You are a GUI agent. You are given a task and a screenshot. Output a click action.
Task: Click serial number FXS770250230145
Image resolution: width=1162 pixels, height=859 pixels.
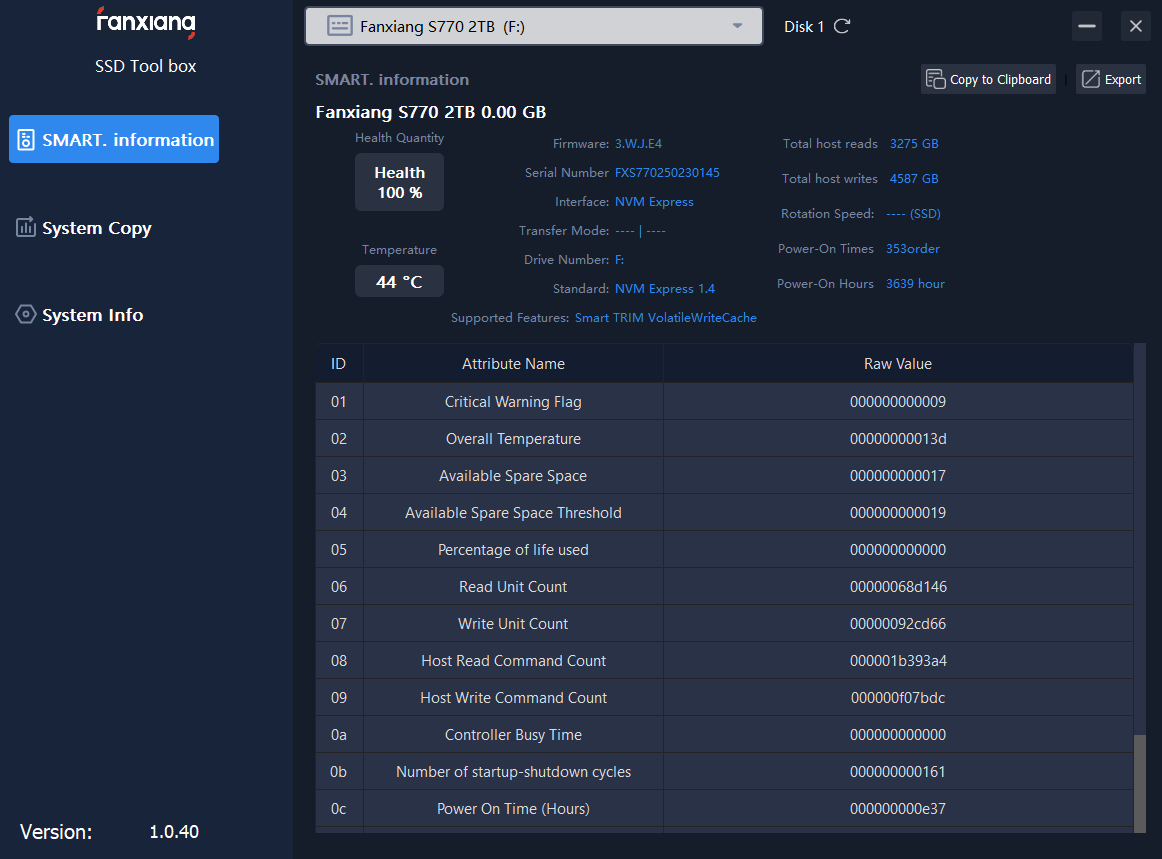click(x=667, y=173)
